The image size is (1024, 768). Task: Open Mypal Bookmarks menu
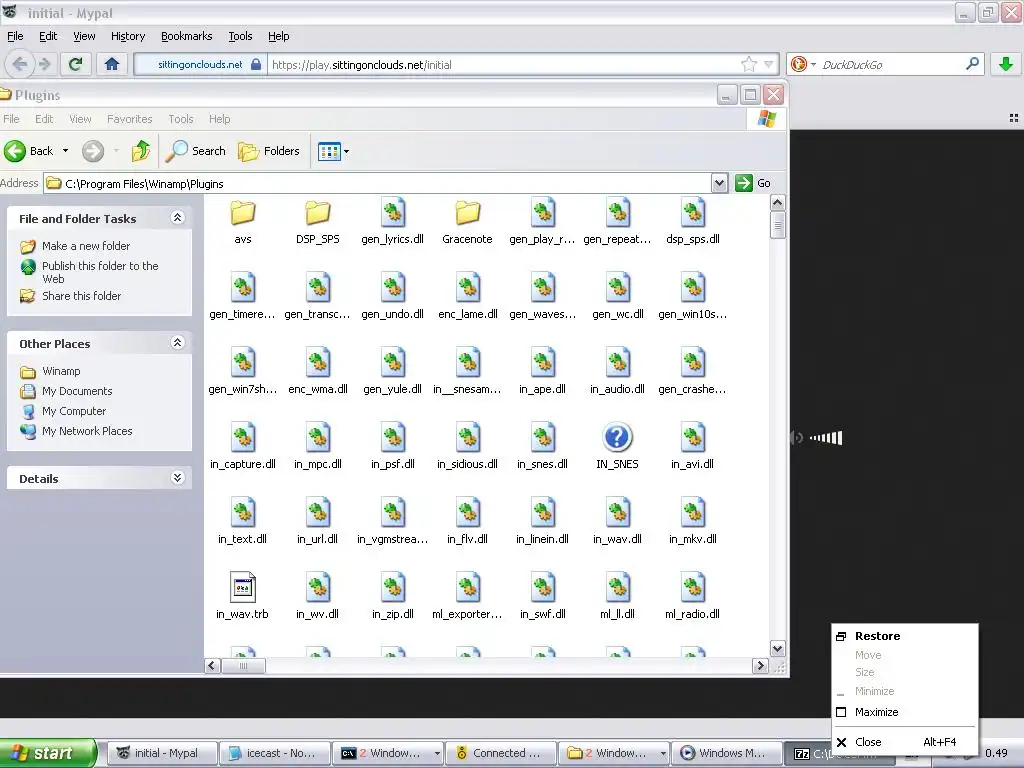click(x=187, y=36)
